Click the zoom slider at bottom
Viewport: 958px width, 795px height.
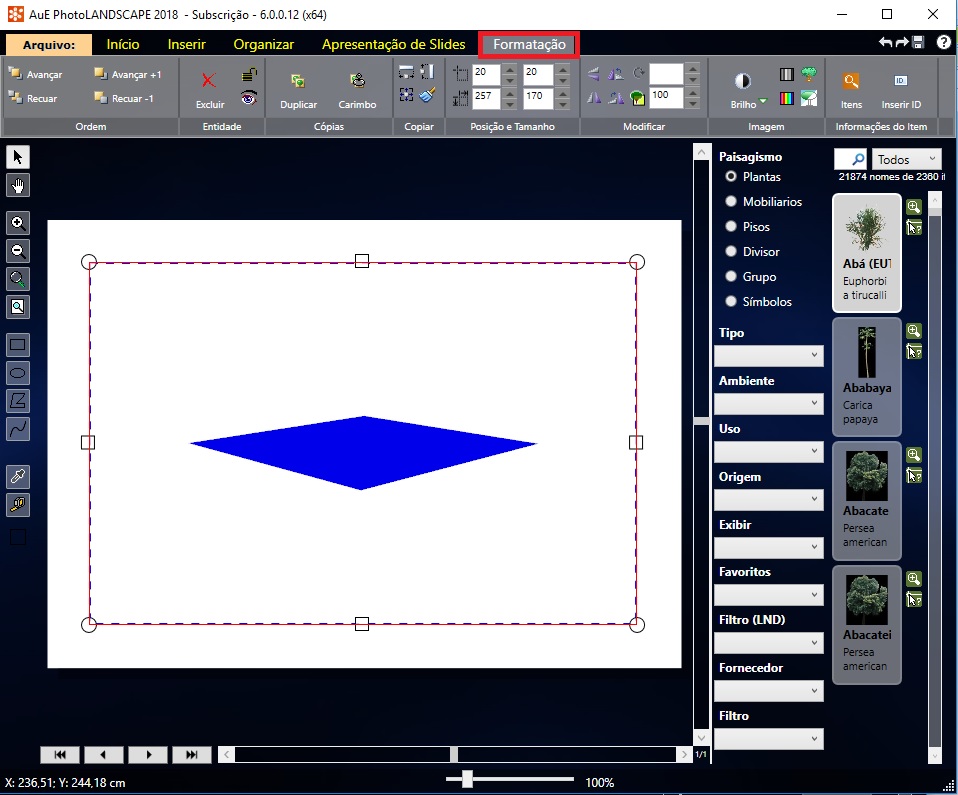tap(467, 779)
